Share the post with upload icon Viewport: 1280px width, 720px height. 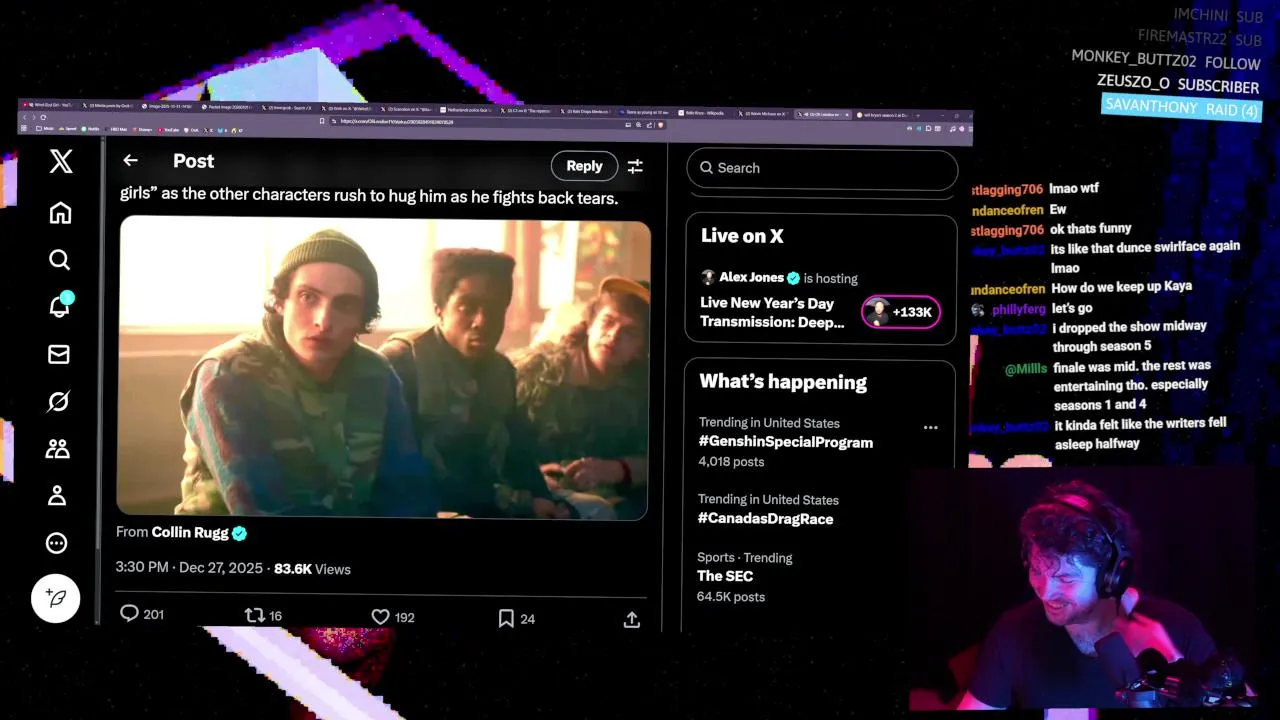click(631, 620)
